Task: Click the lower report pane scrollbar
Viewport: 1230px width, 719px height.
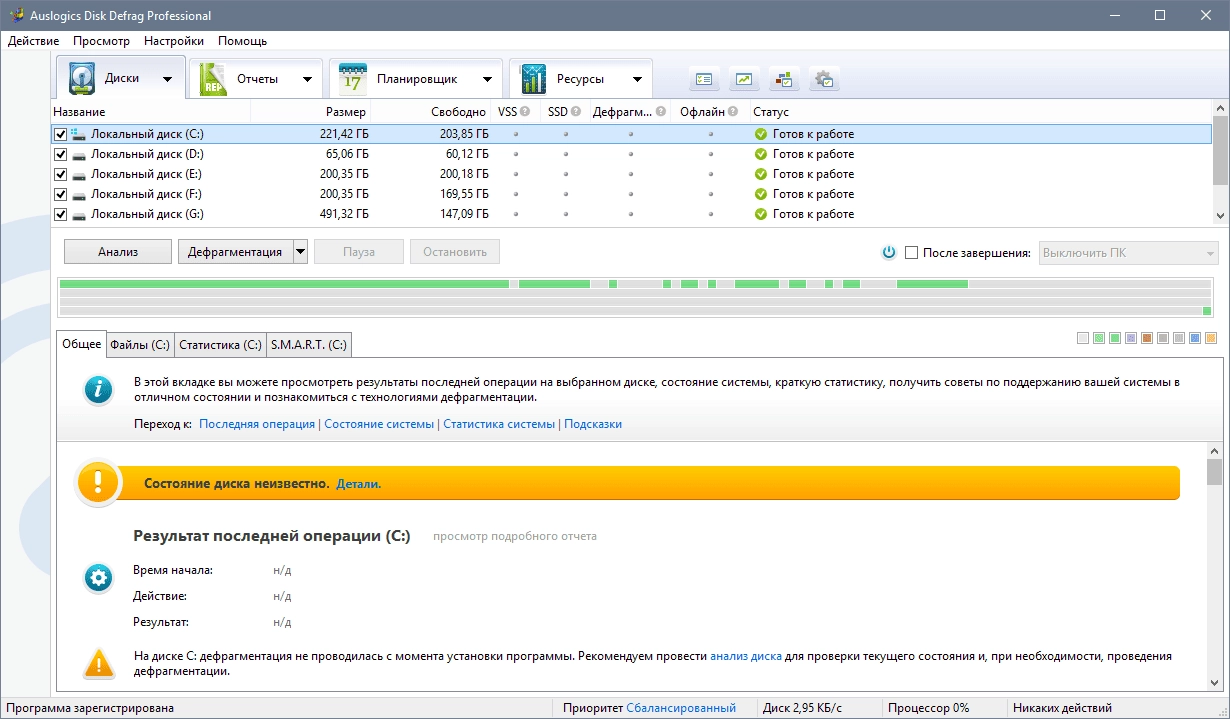Action: (x=1214, y=569)
